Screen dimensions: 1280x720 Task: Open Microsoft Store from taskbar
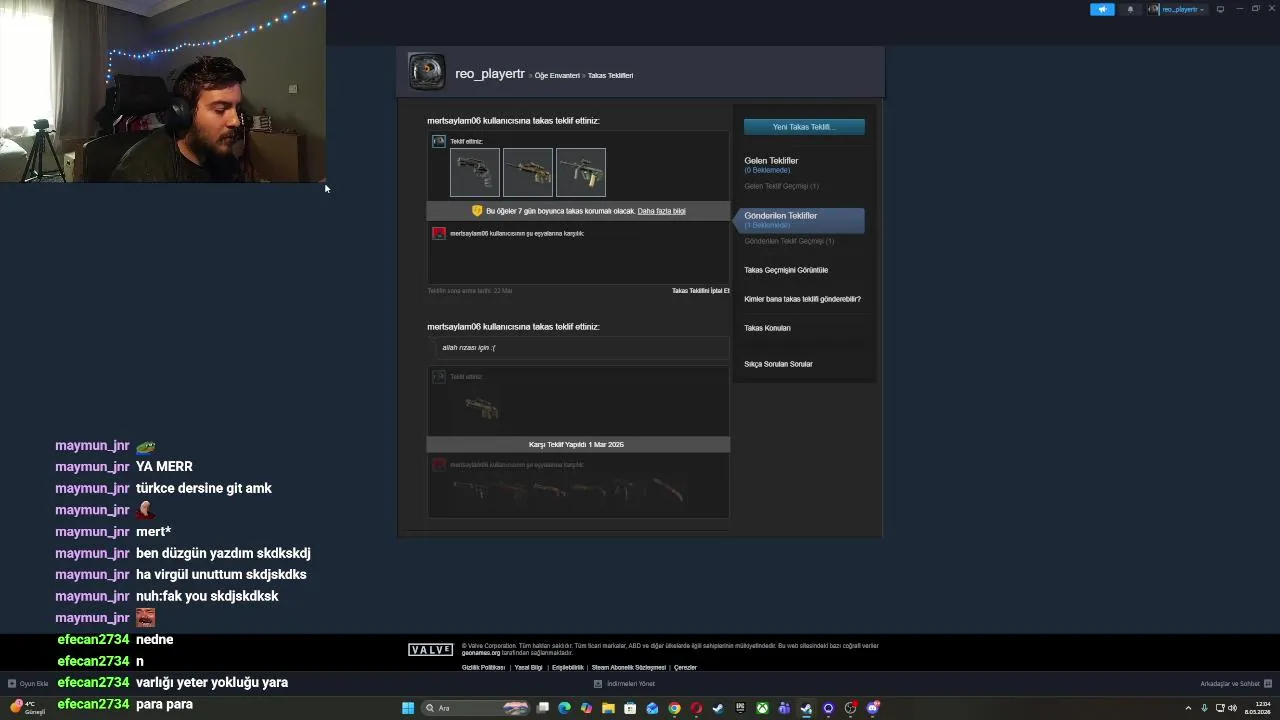[630, 708]
